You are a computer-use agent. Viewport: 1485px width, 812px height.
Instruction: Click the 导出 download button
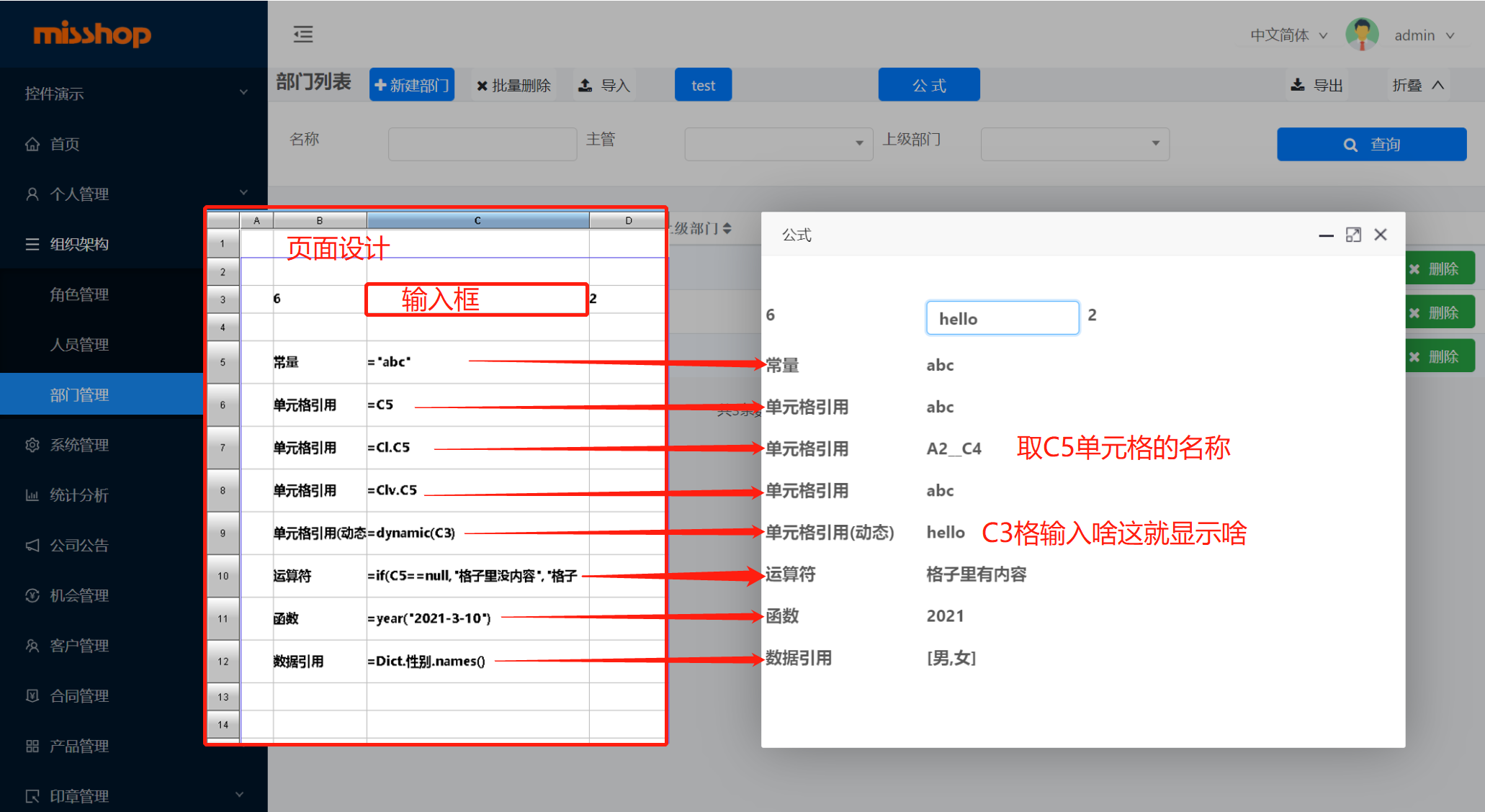(x=1316, y=85)
